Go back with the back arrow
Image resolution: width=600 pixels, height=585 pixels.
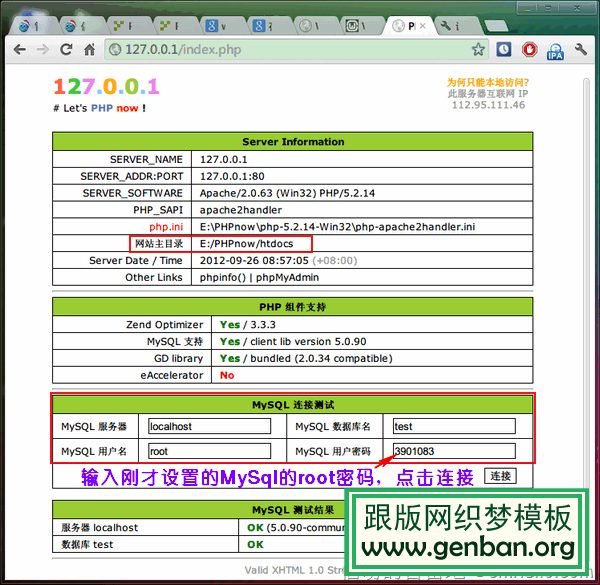click(20, 49)
